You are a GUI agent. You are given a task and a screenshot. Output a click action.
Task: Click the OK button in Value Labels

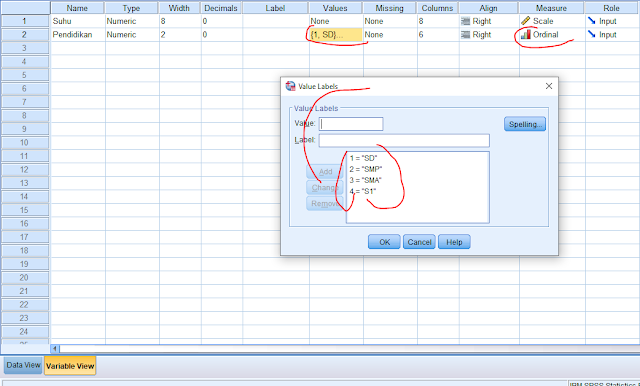click(x=384, y=242)
